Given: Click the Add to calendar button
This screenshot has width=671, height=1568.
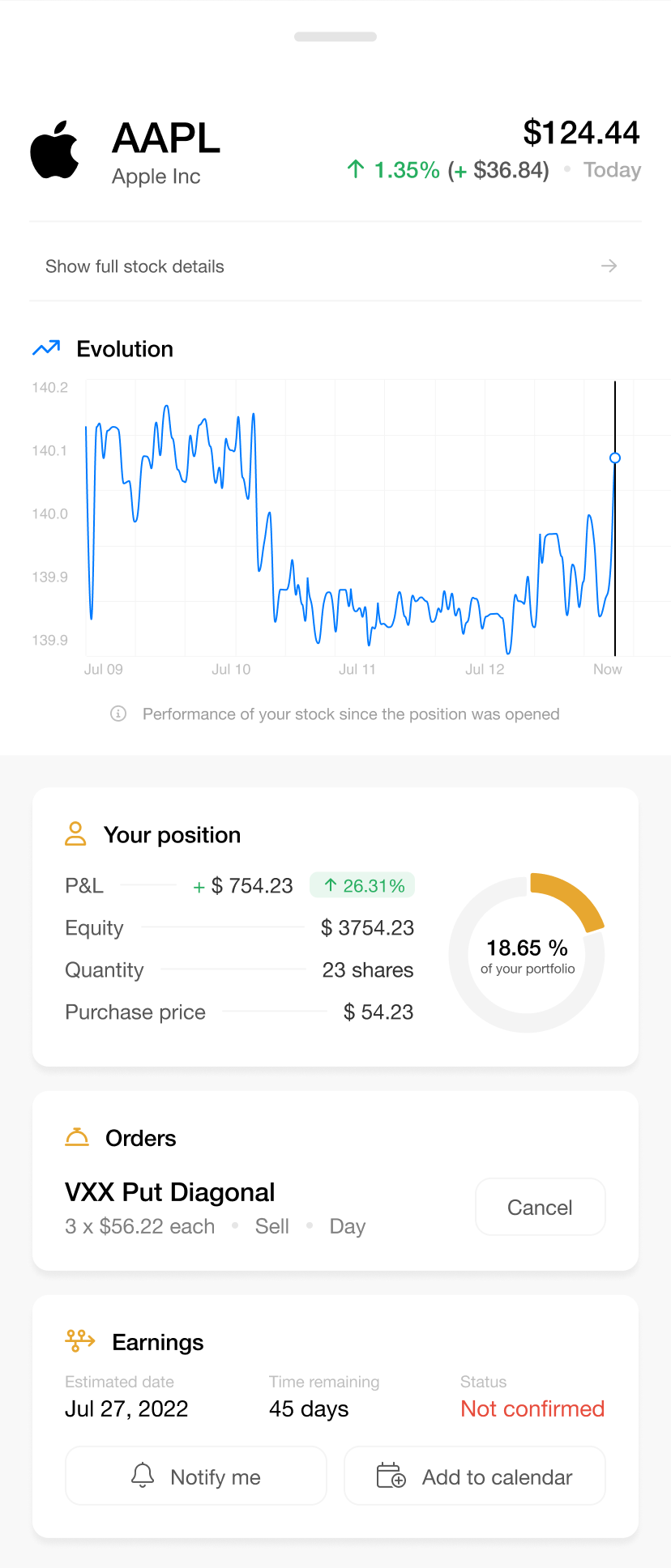Looking at the screenshot, I should tap(475, 1476).
